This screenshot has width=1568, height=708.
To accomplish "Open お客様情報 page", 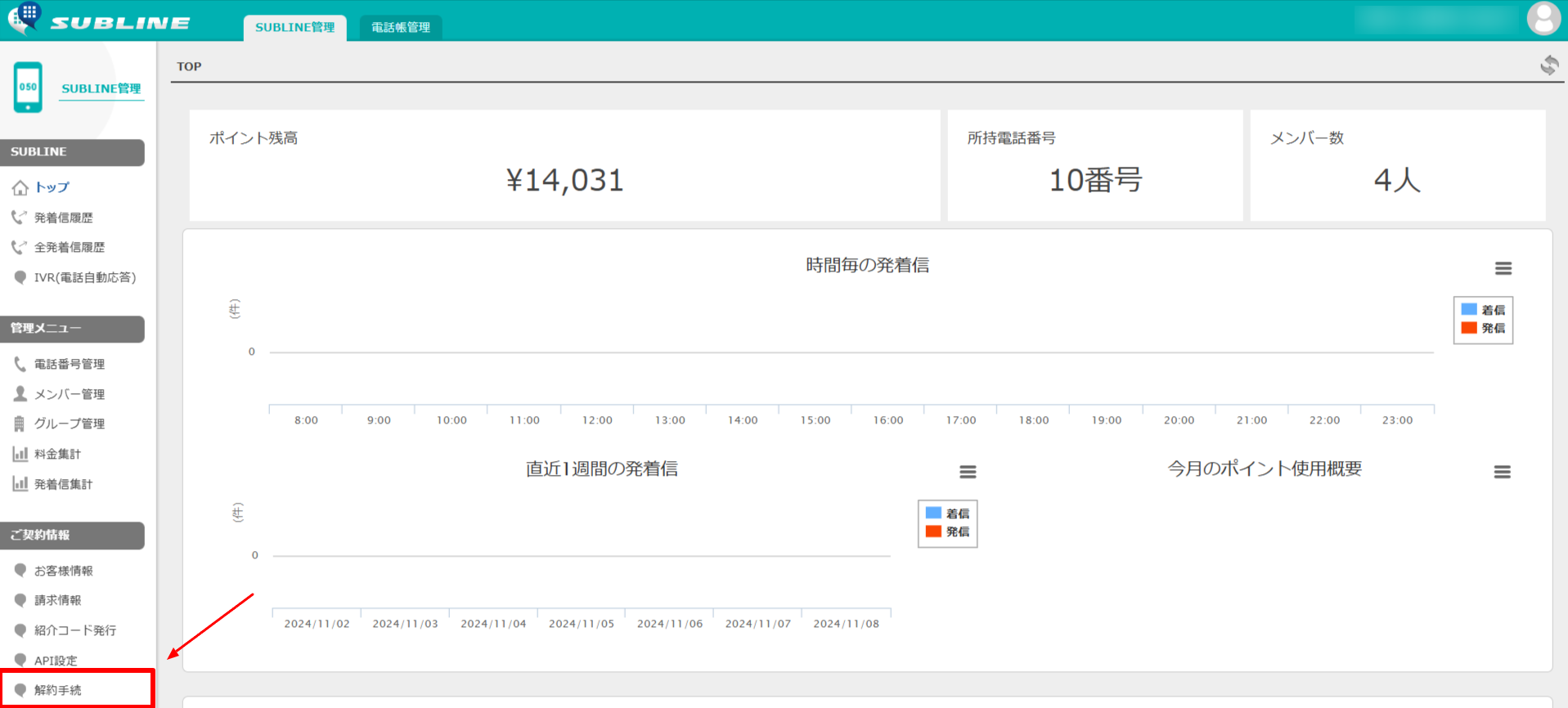I will [x=64, y=571].
